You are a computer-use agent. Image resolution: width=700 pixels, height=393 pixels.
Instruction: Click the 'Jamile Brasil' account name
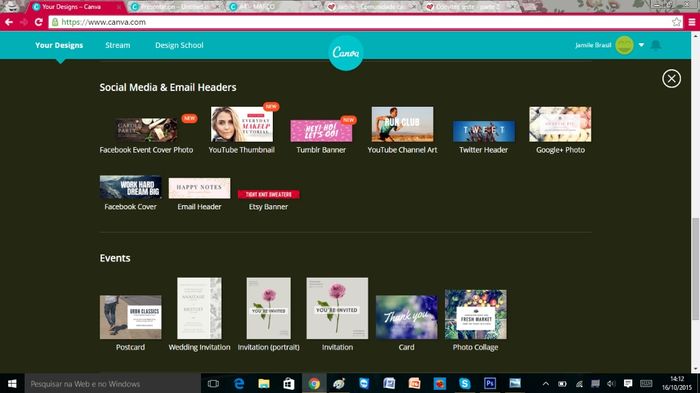click(593, 45)
